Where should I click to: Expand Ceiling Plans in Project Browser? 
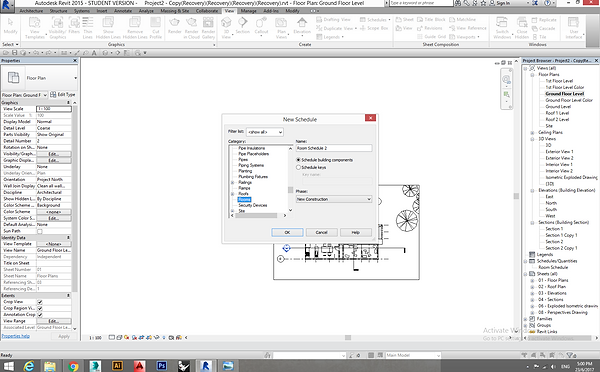[532, 132]
